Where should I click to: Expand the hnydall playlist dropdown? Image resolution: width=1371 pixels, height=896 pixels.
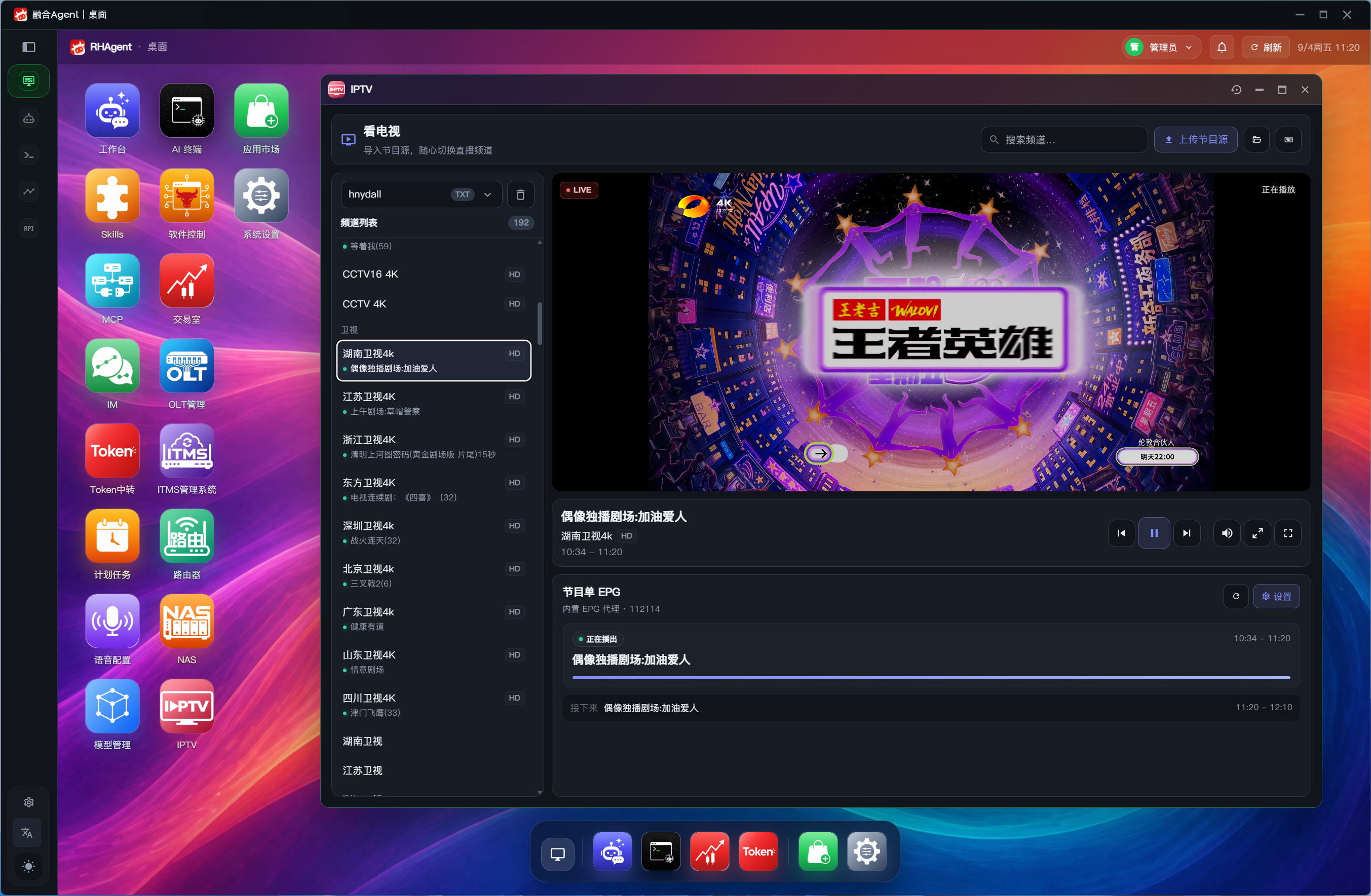click(x=421, y=194)
